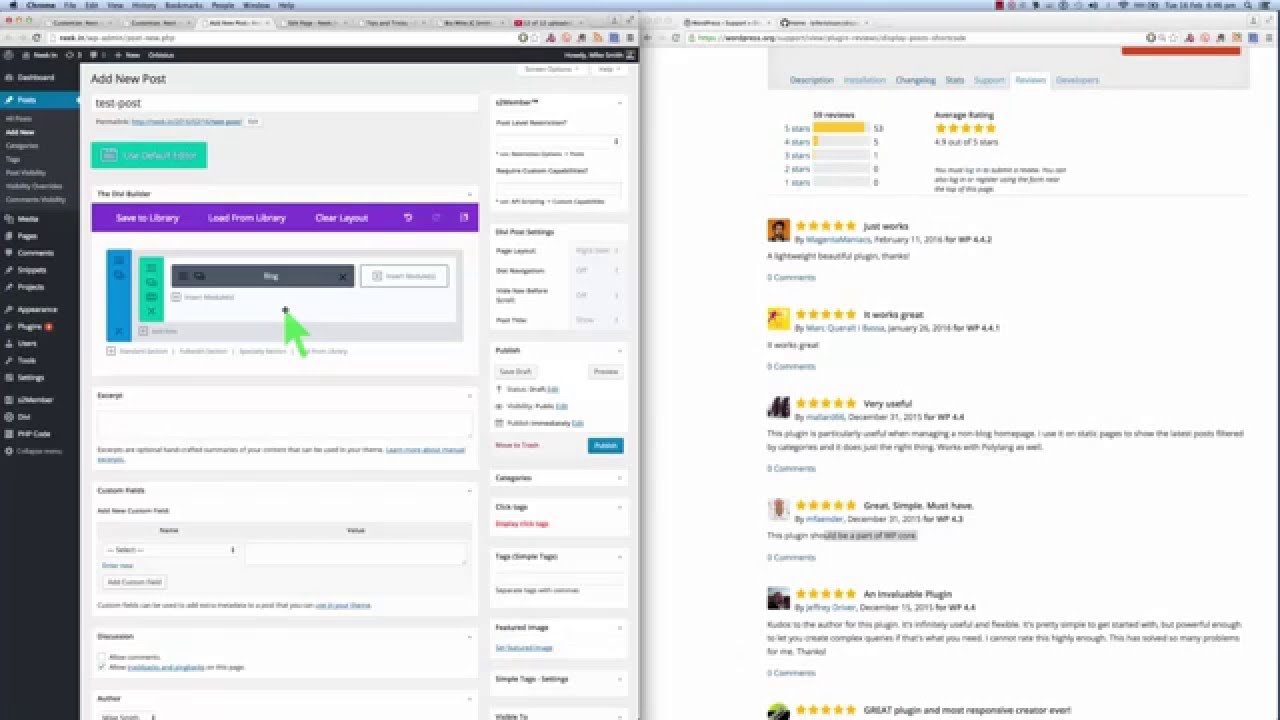Open settings of the Blog module
This screenshot has width=1280, height=720.
pyautogui.click(x=184, y=276)
